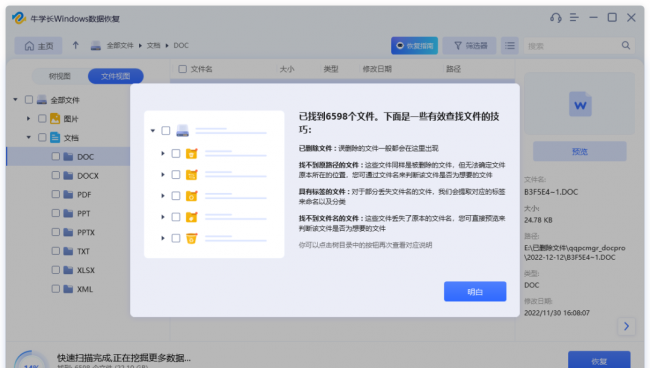Open the 恢复指南 recovery guide
650x368 pixels.
click(x=414, y=46)
